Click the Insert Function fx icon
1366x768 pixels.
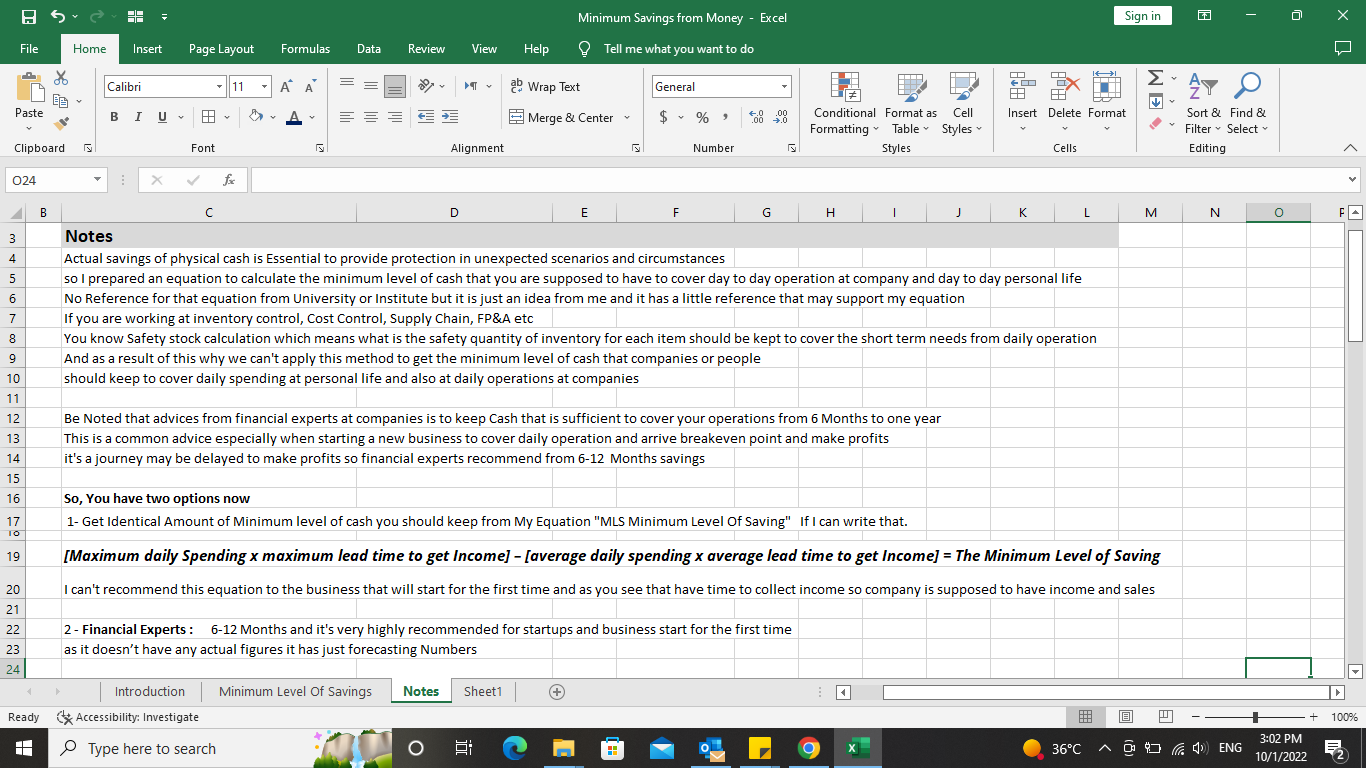point(229,180)
